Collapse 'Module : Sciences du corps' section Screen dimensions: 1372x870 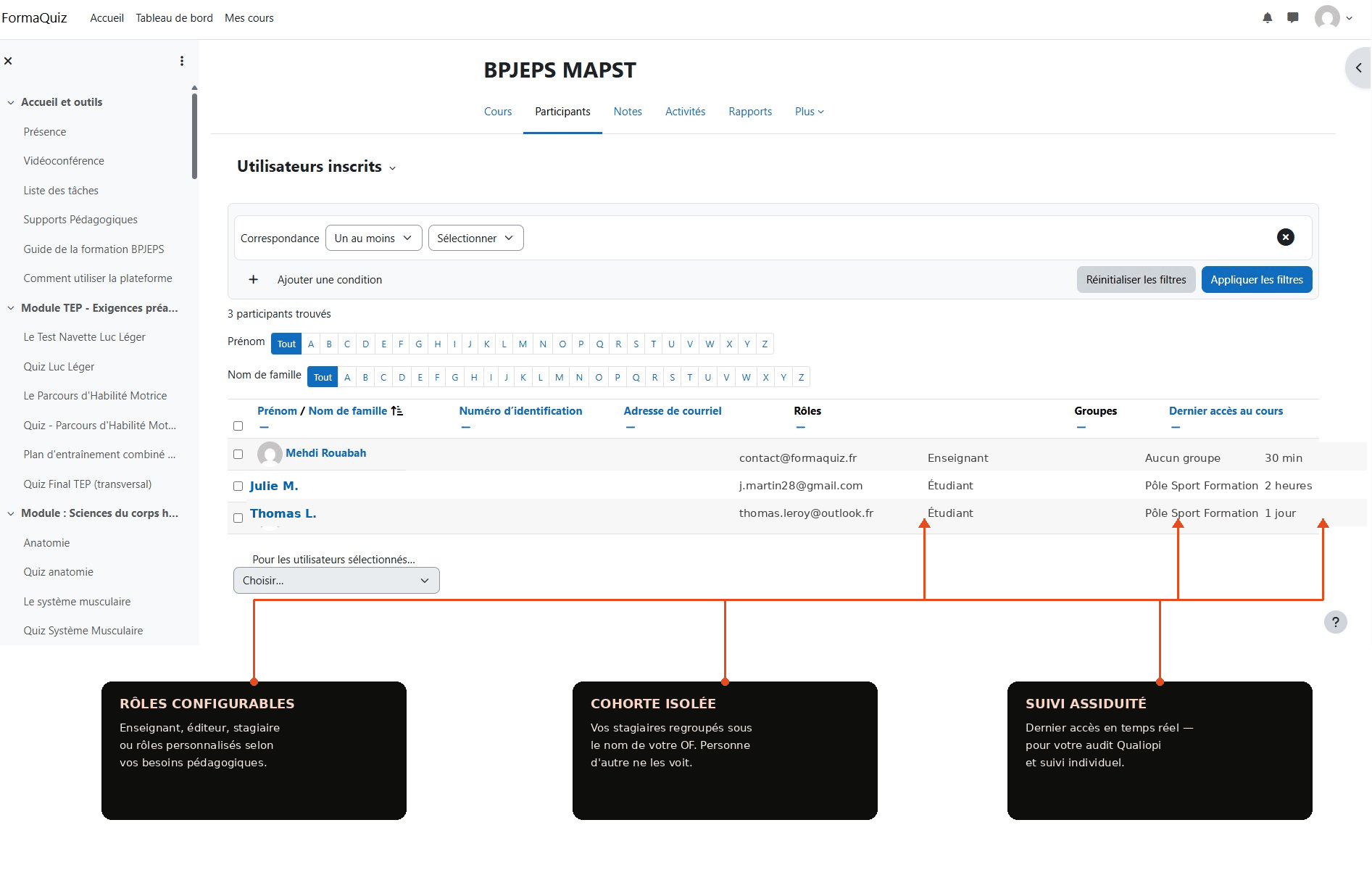point(11,513)
